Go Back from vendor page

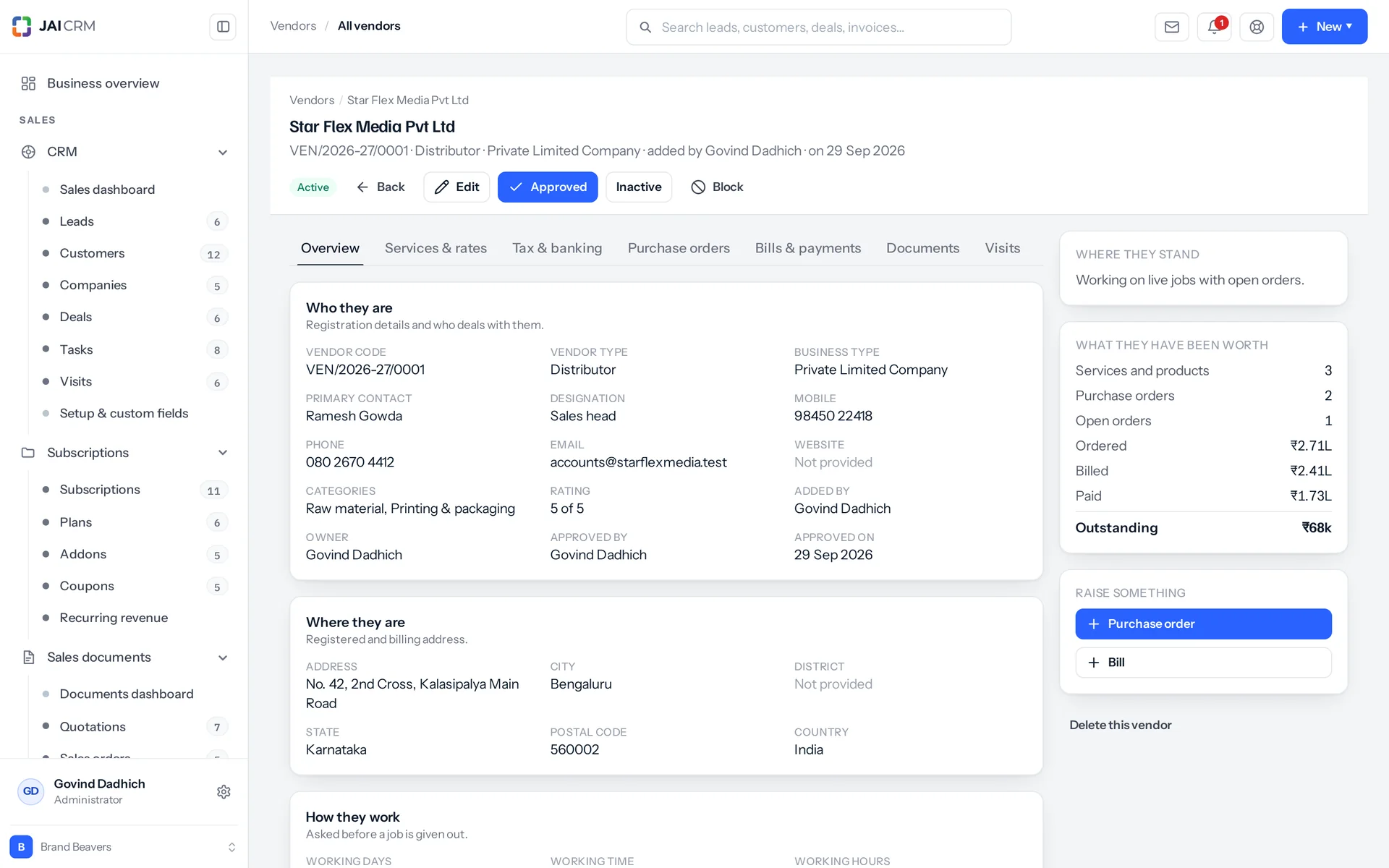point(381,187)
